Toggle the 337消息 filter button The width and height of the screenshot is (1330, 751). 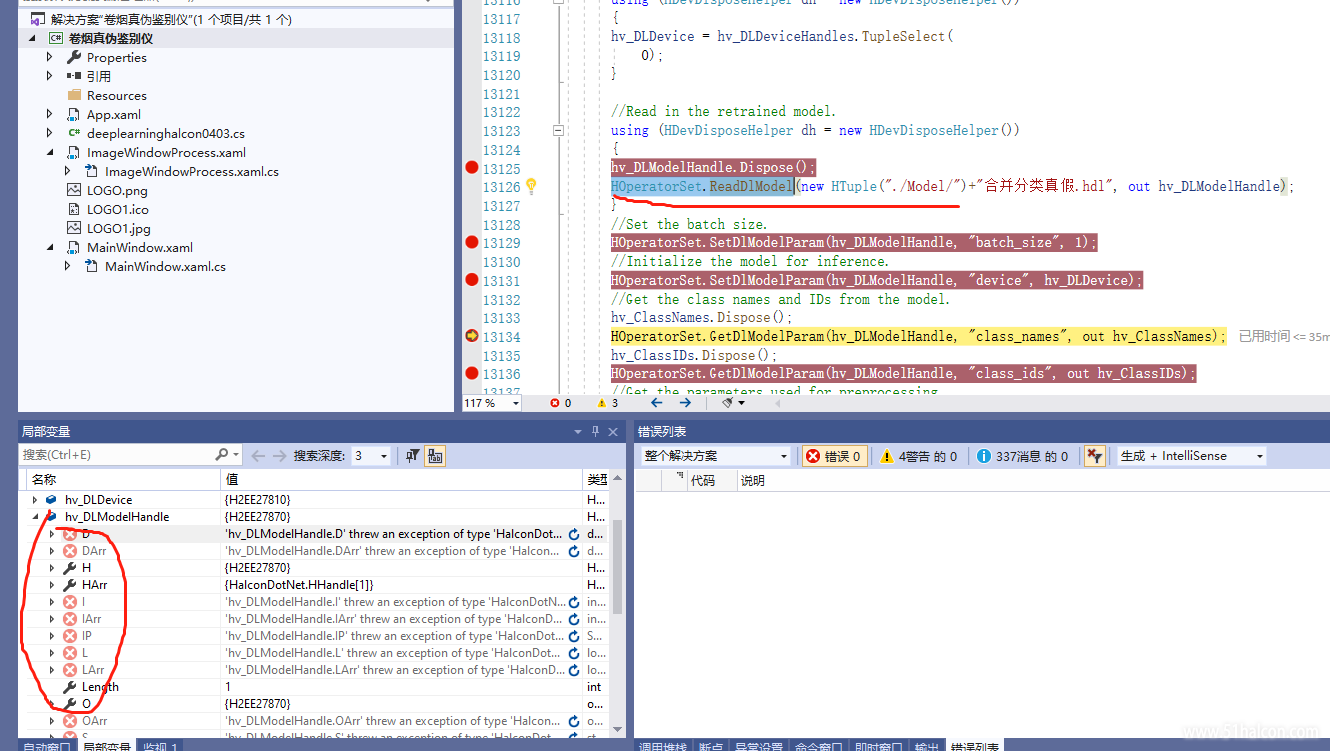1023,456
